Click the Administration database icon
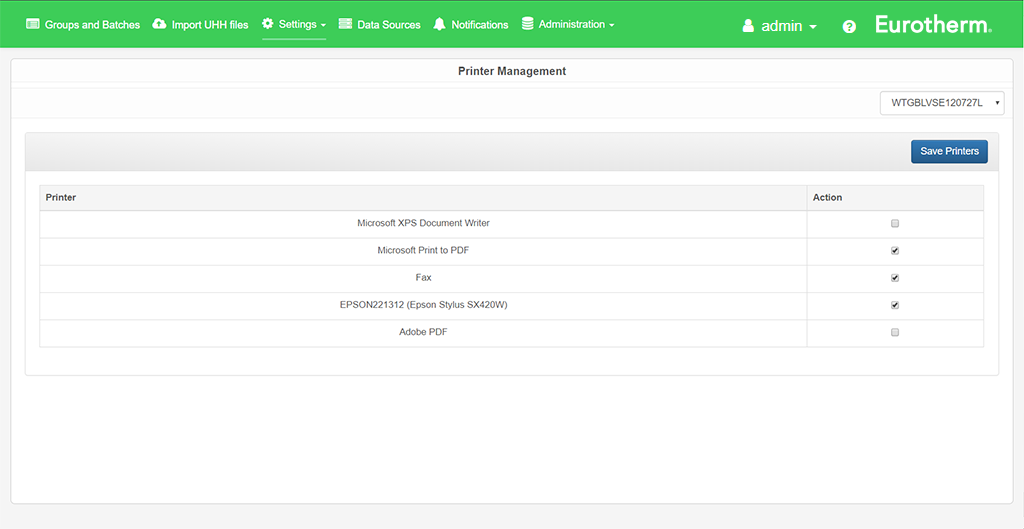This screenshot has height=529, width=1024. [x=528, y=24]
